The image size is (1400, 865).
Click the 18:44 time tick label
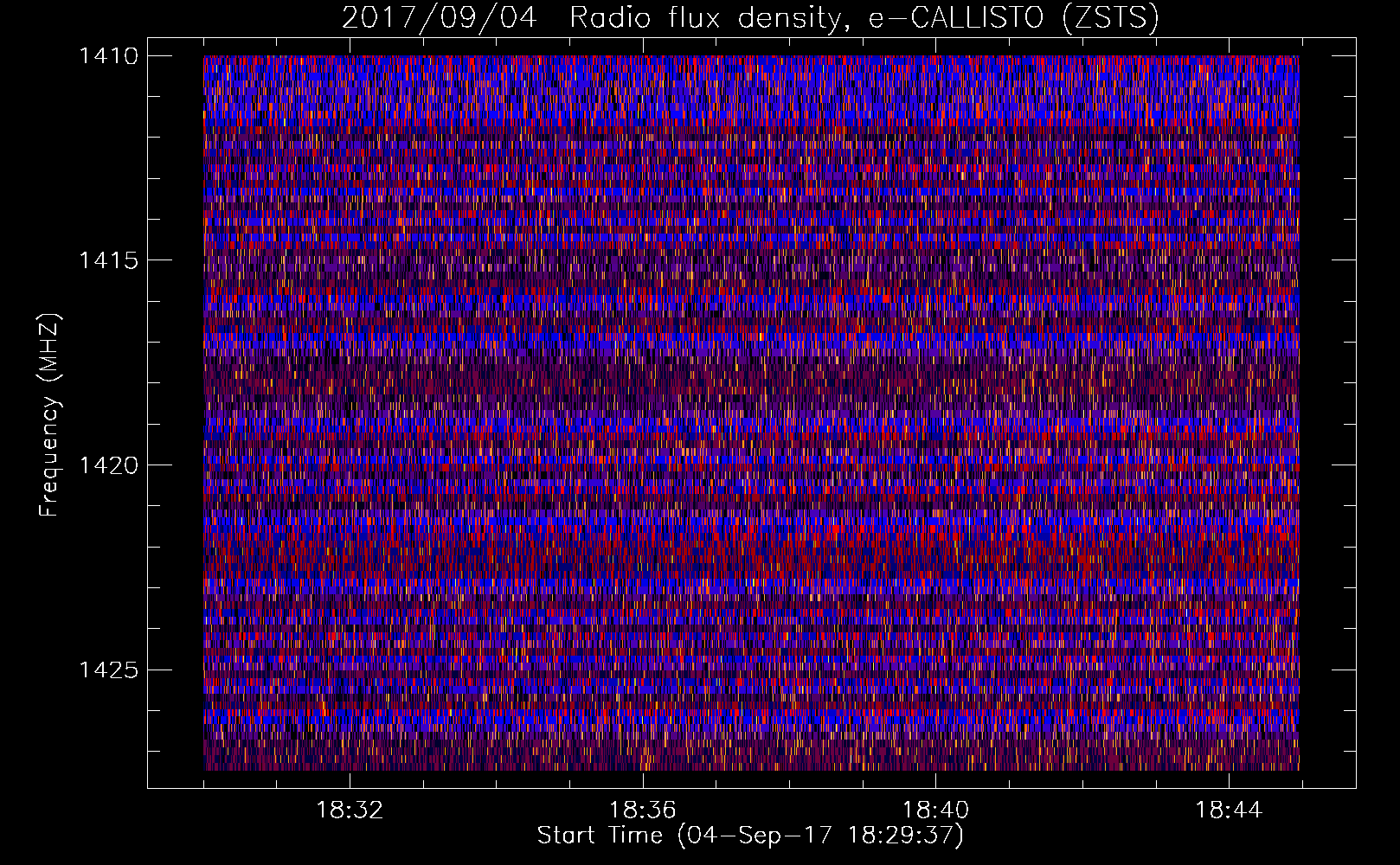pyautogui.click(x=1229, y=811)
